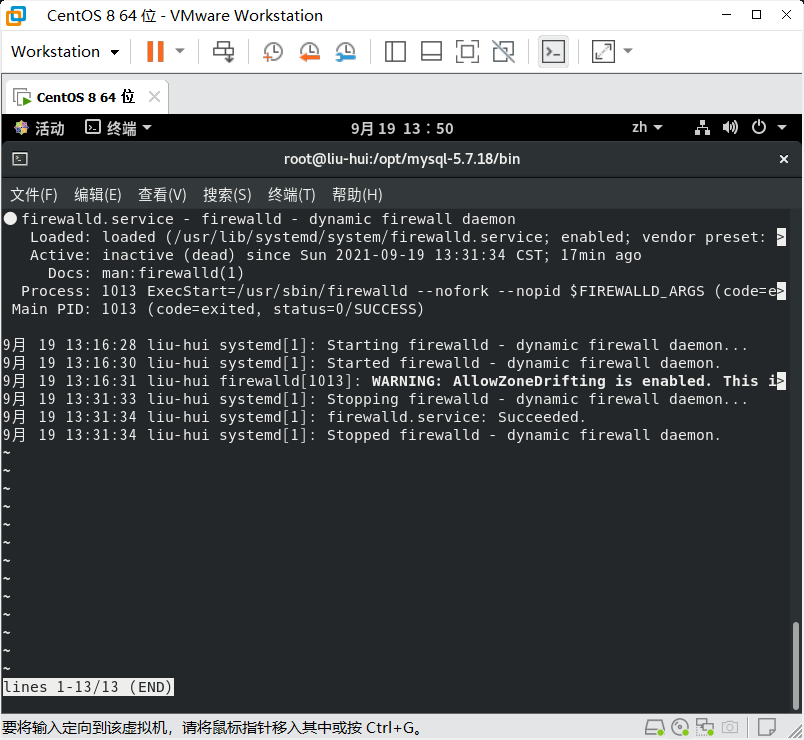Click the hard disk device status icon

(x=654, y=727)
